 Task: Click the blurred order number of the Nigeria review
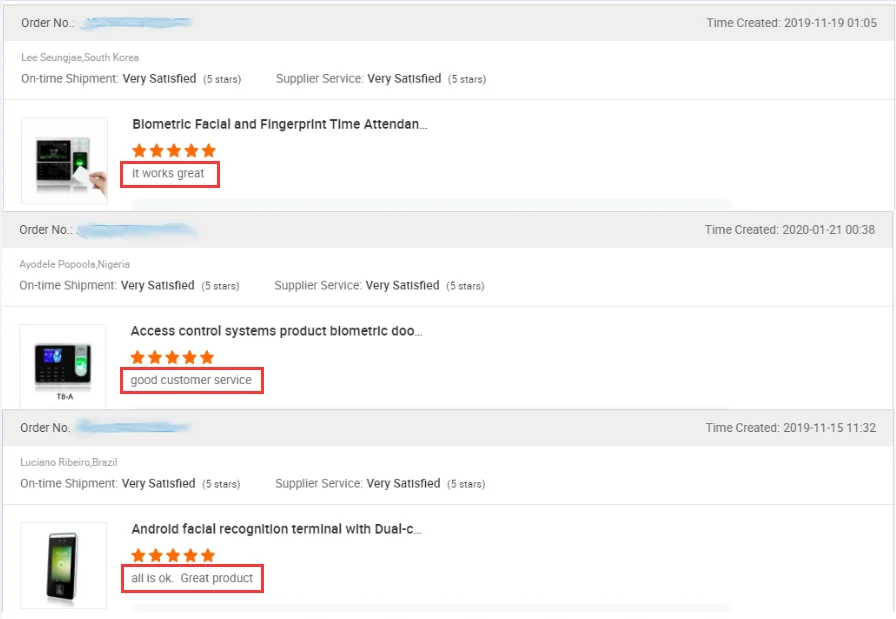(137, 230)
